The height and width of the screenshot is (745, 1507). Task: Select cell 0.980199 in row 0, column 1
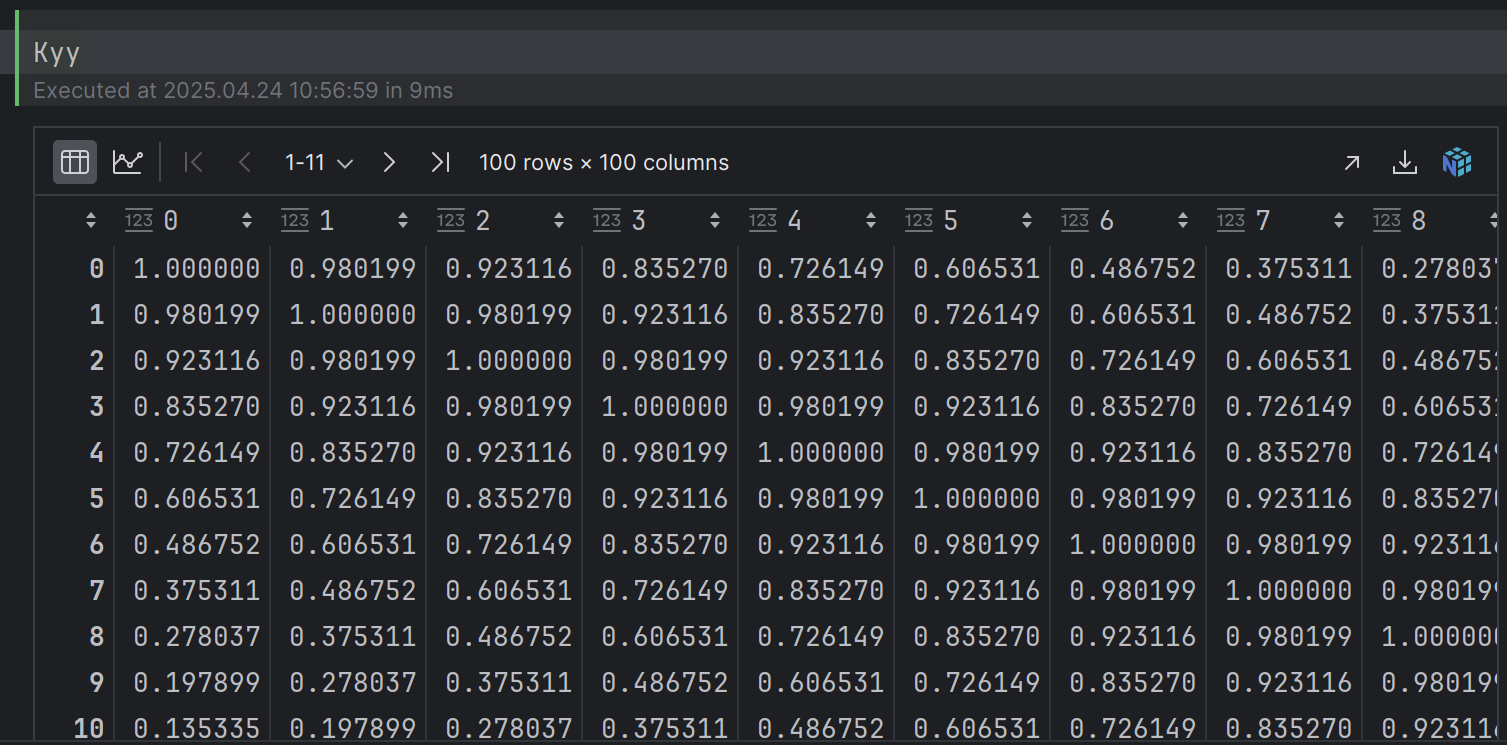click(353, 268)
